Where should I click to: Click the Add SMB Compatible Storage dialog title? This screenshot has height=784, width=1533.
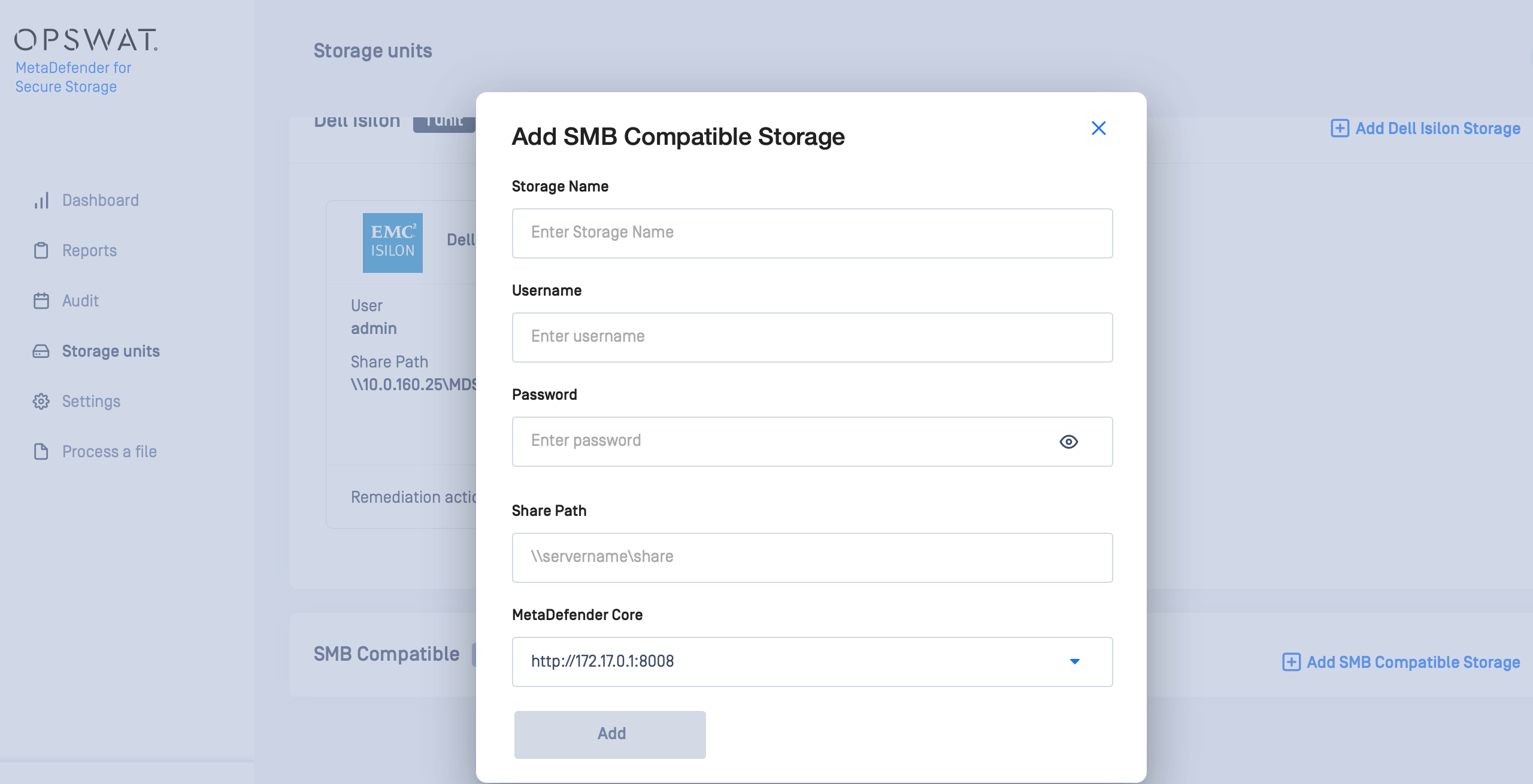point(678,137)
